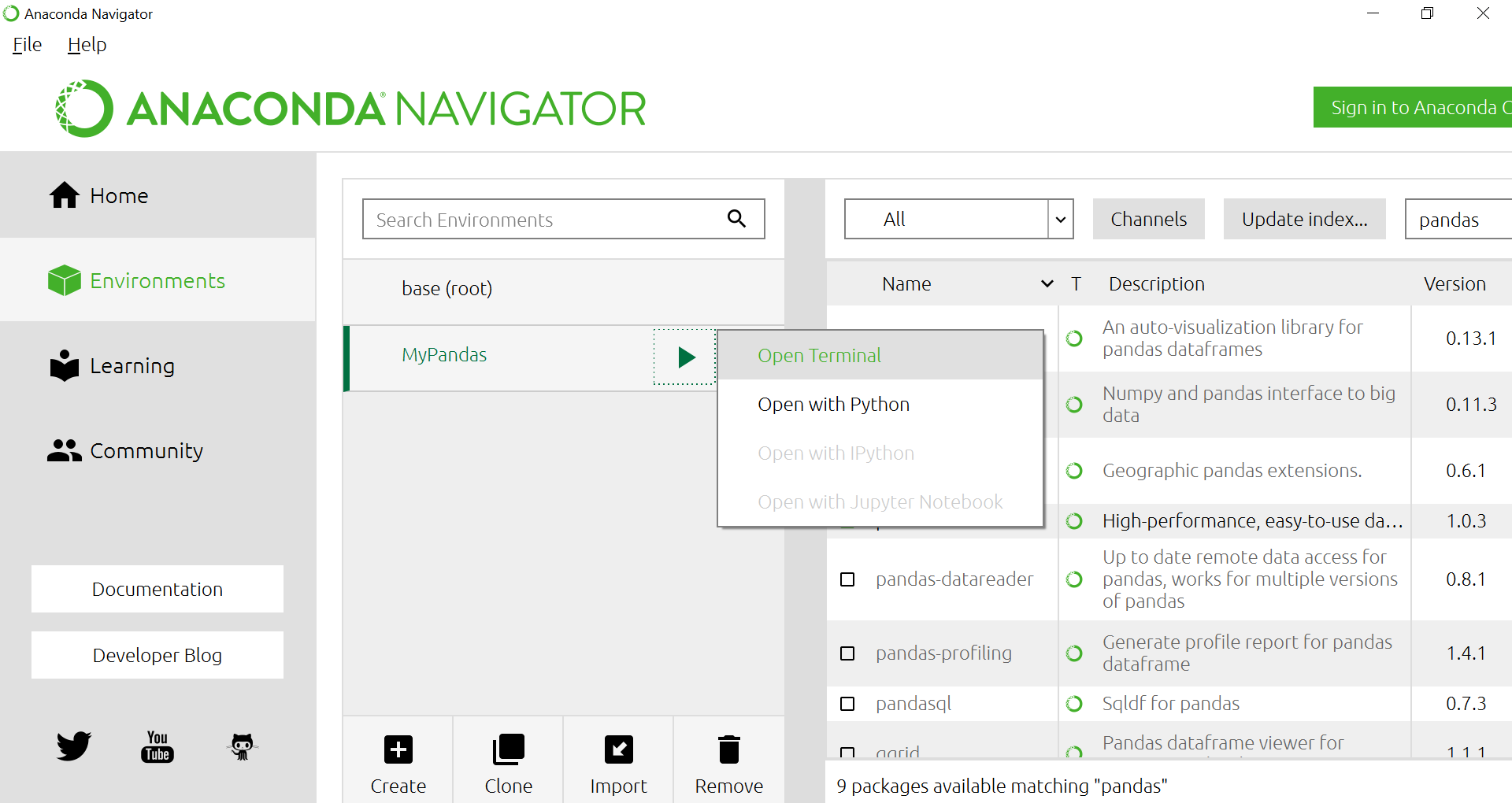Open the GitHub octocat icon link
The image size is (1512, 803).
[x=242, y=746]
